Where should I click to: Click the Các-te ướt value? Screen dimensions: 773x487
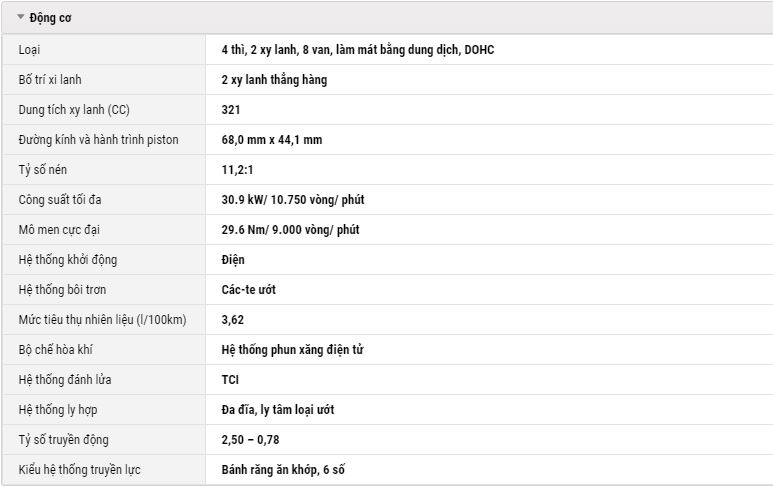click(248, 290)
